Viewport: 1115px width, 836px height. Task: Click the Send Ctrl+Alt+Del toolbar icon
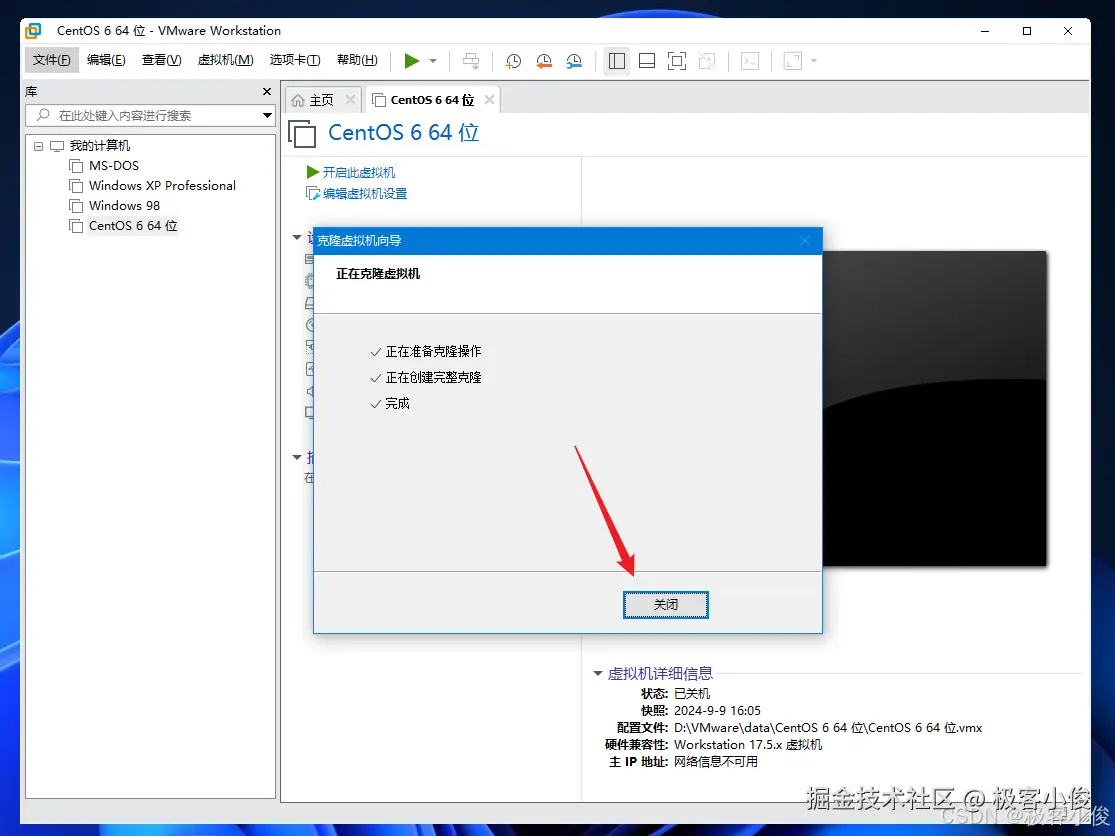coord(471,61)
